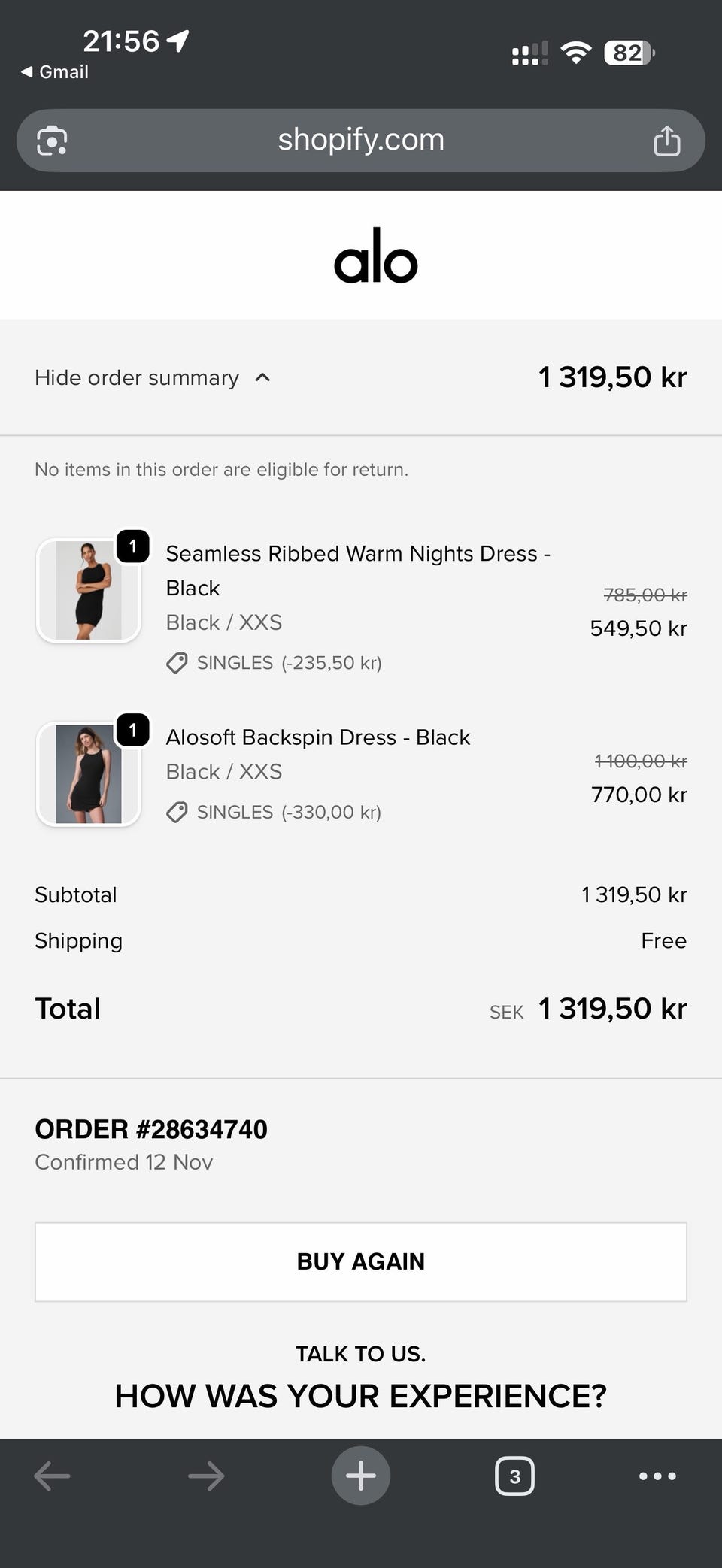Open a new tab with plus button
The height and width of the screenshot is (1568, 722).
click(361, 1476)
